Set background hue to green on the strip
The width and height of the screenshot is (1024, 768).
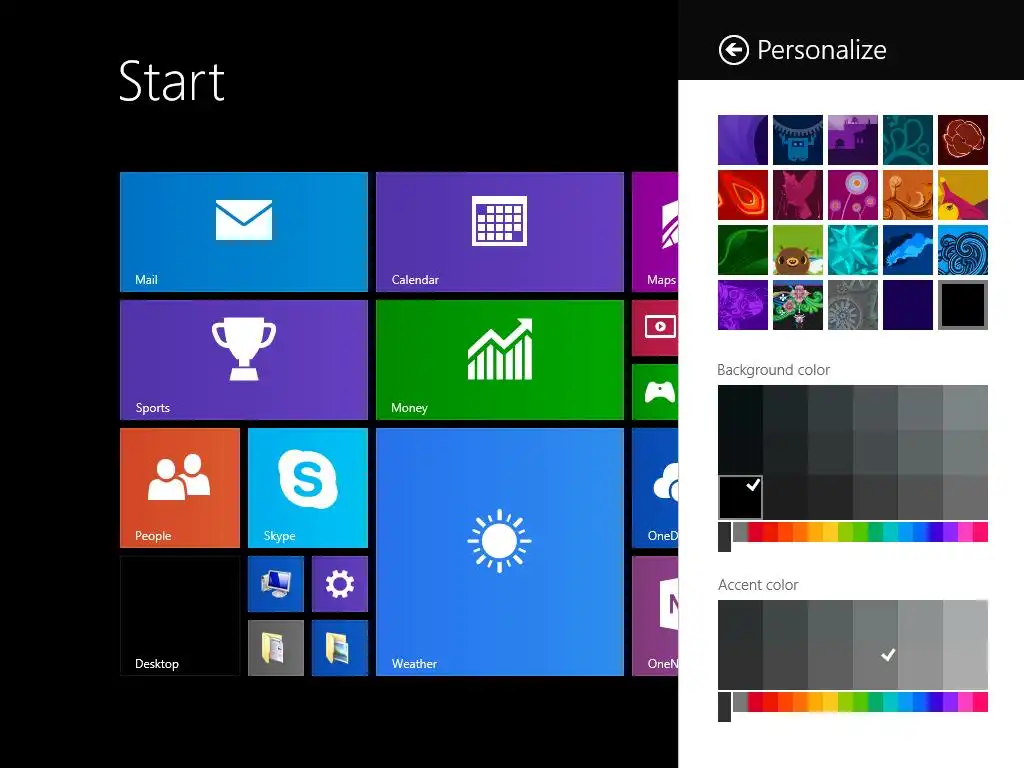tap(861, 532)
